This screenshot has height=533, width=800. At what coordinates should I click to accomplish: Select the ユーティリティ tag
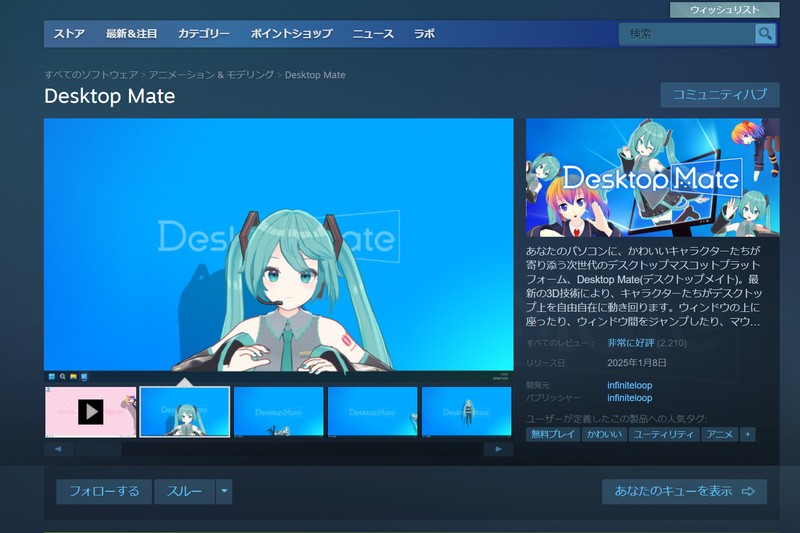[x=663, y=435]
